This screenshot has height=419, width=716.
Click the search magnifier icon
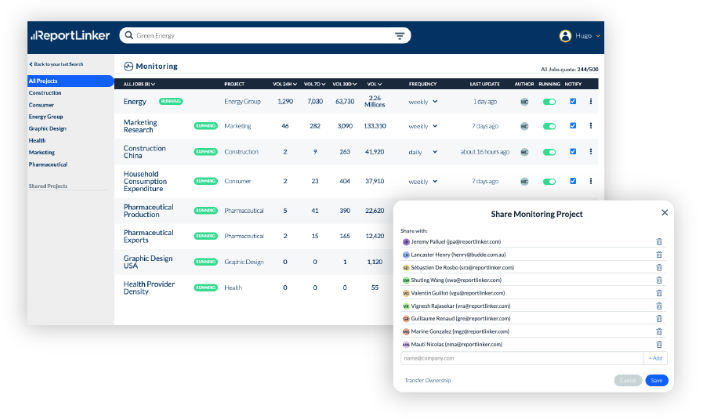(x=129, y=35)
